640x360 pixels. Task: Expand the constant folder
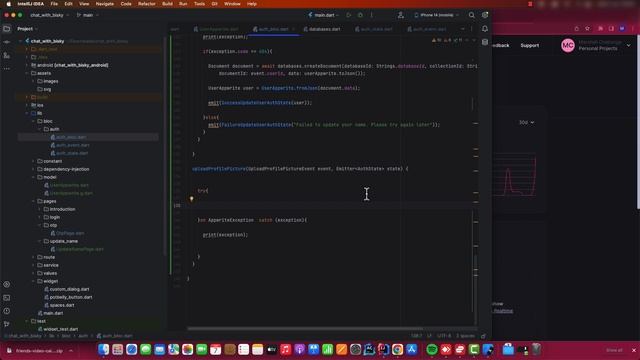coord(33,161)
